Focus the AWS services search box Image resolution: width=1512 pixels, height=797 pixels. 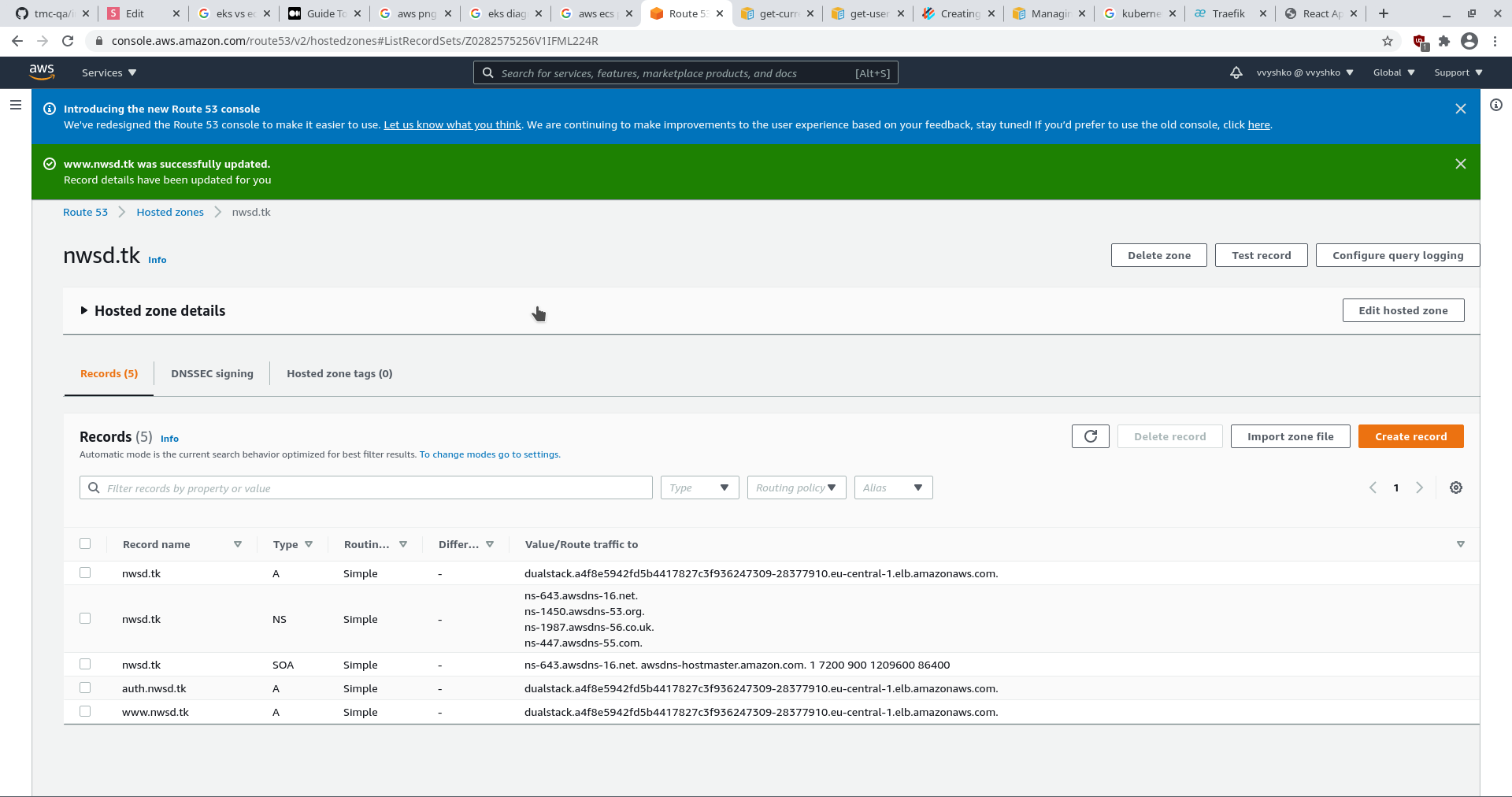pos(685,72)
